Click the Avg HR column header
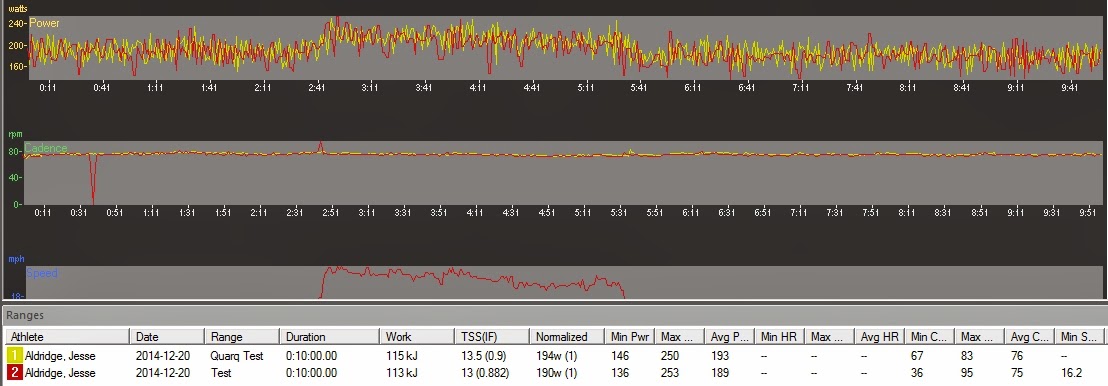Image resolution: width=1108 pixels, height=386 pixels. click(x=879, y=337)
